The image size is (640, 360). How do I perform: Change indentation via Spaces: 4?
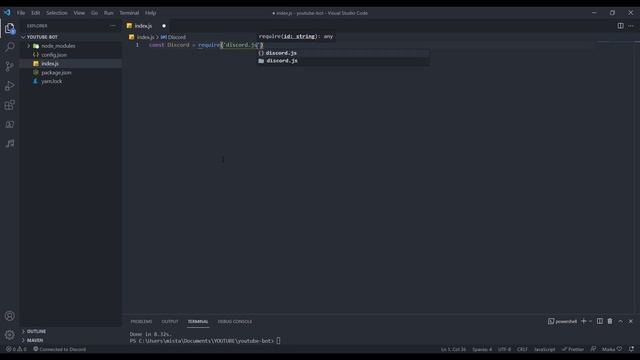click(x=482, y=349)
